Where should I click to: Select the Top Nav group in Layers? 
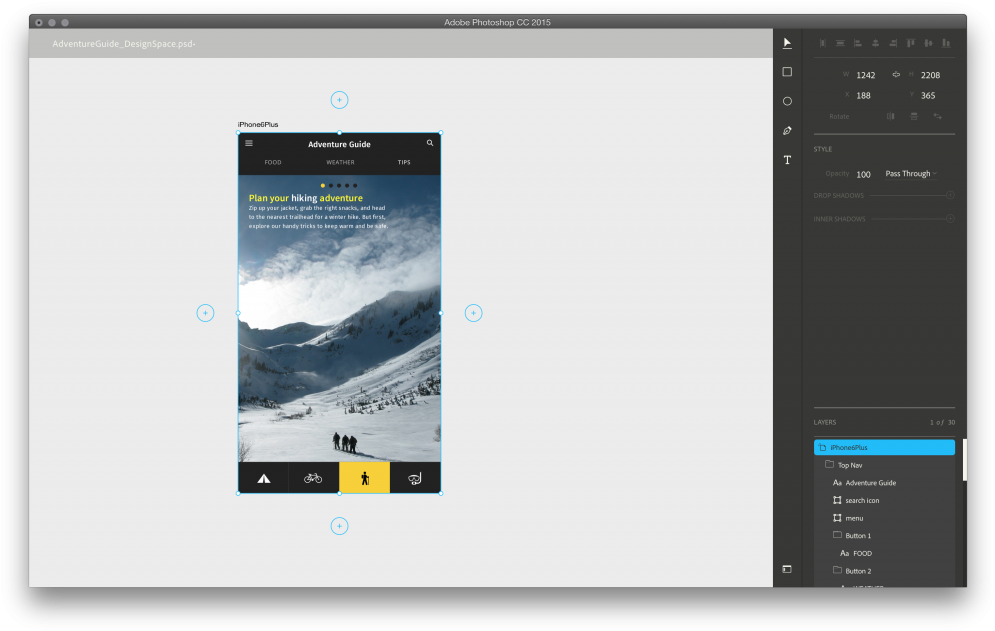[851, 465]
